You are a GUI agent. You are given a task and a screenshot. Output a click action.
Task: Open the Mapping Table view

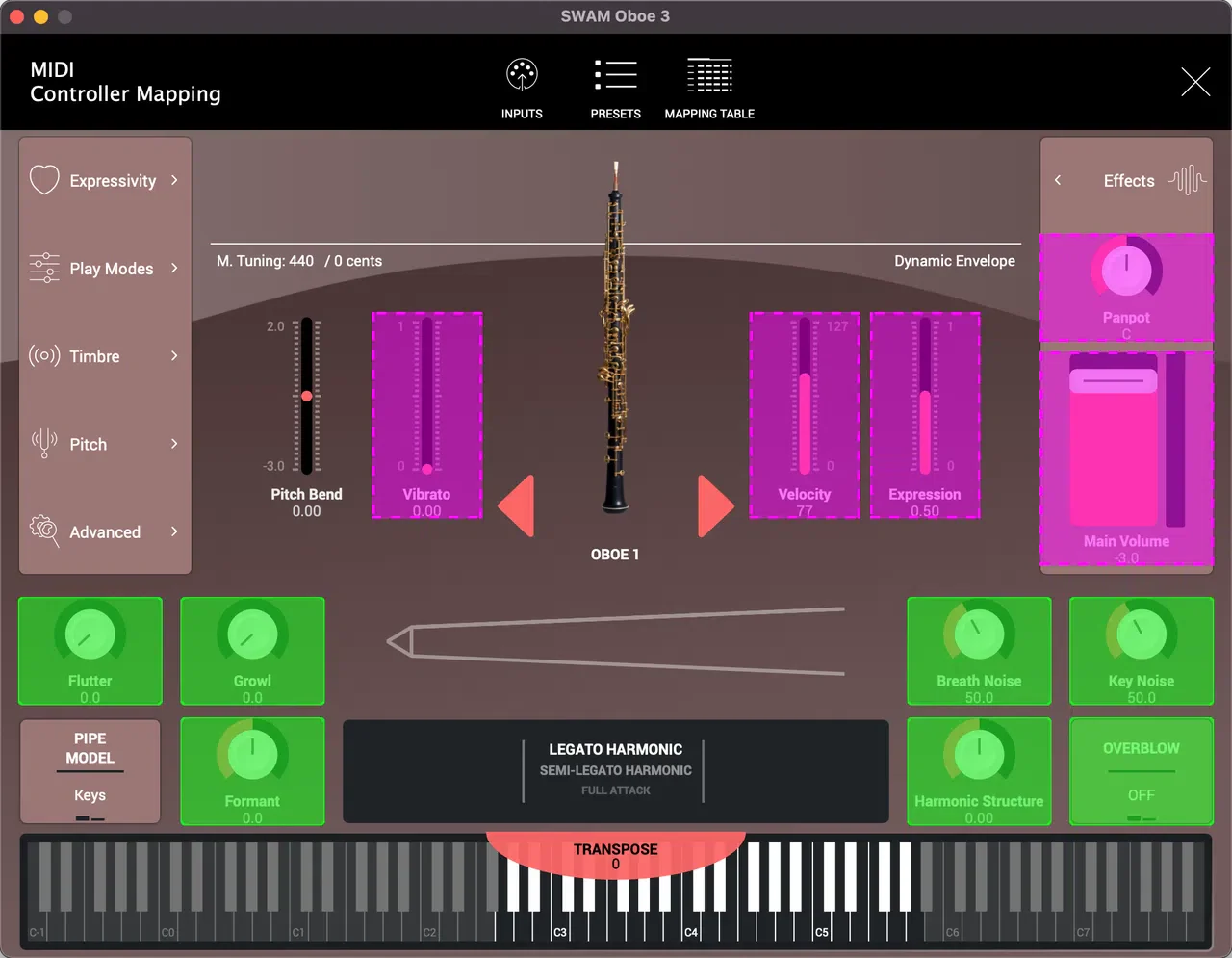tap(709, 88)
